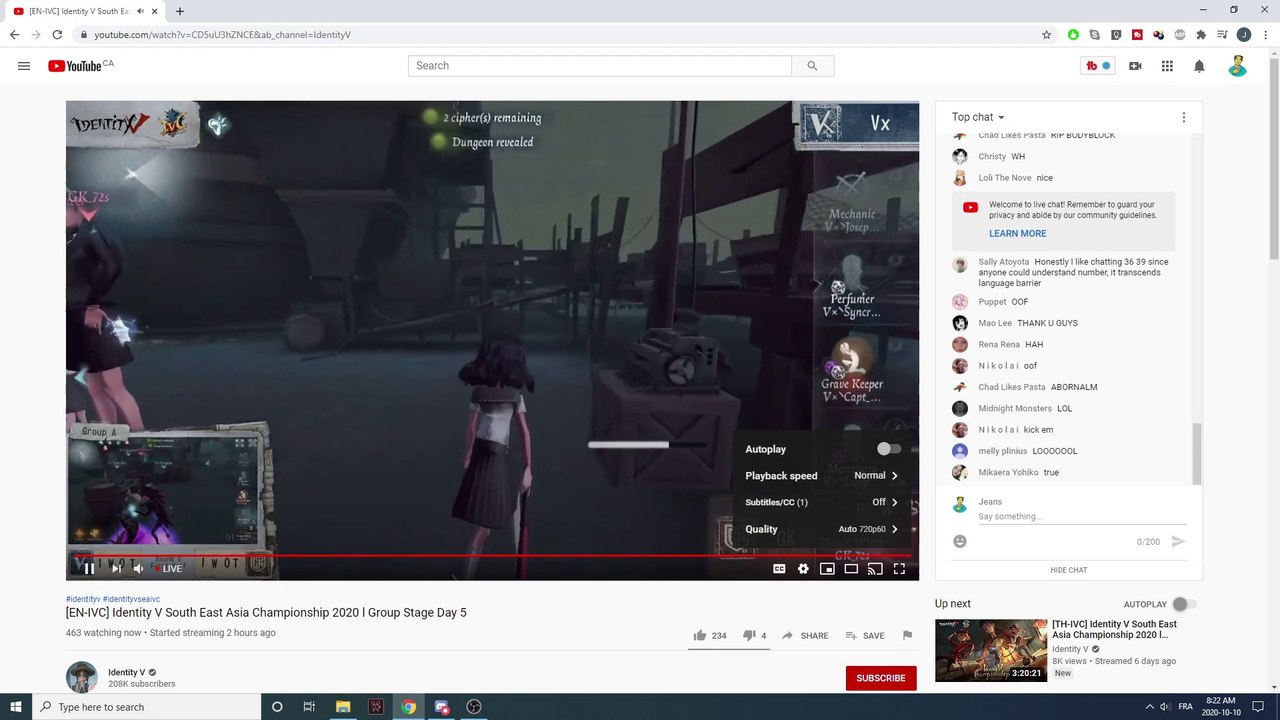Open the Create video camera icon

(x=1135, y=66)
